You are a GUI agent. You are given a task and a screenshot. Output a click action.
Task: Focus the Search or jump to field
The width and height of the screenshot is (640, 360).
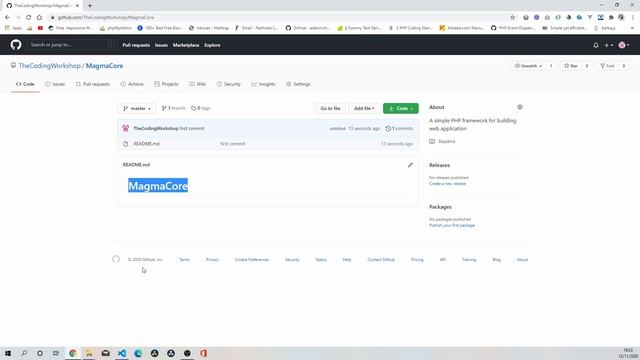click(x=72, y=45)
